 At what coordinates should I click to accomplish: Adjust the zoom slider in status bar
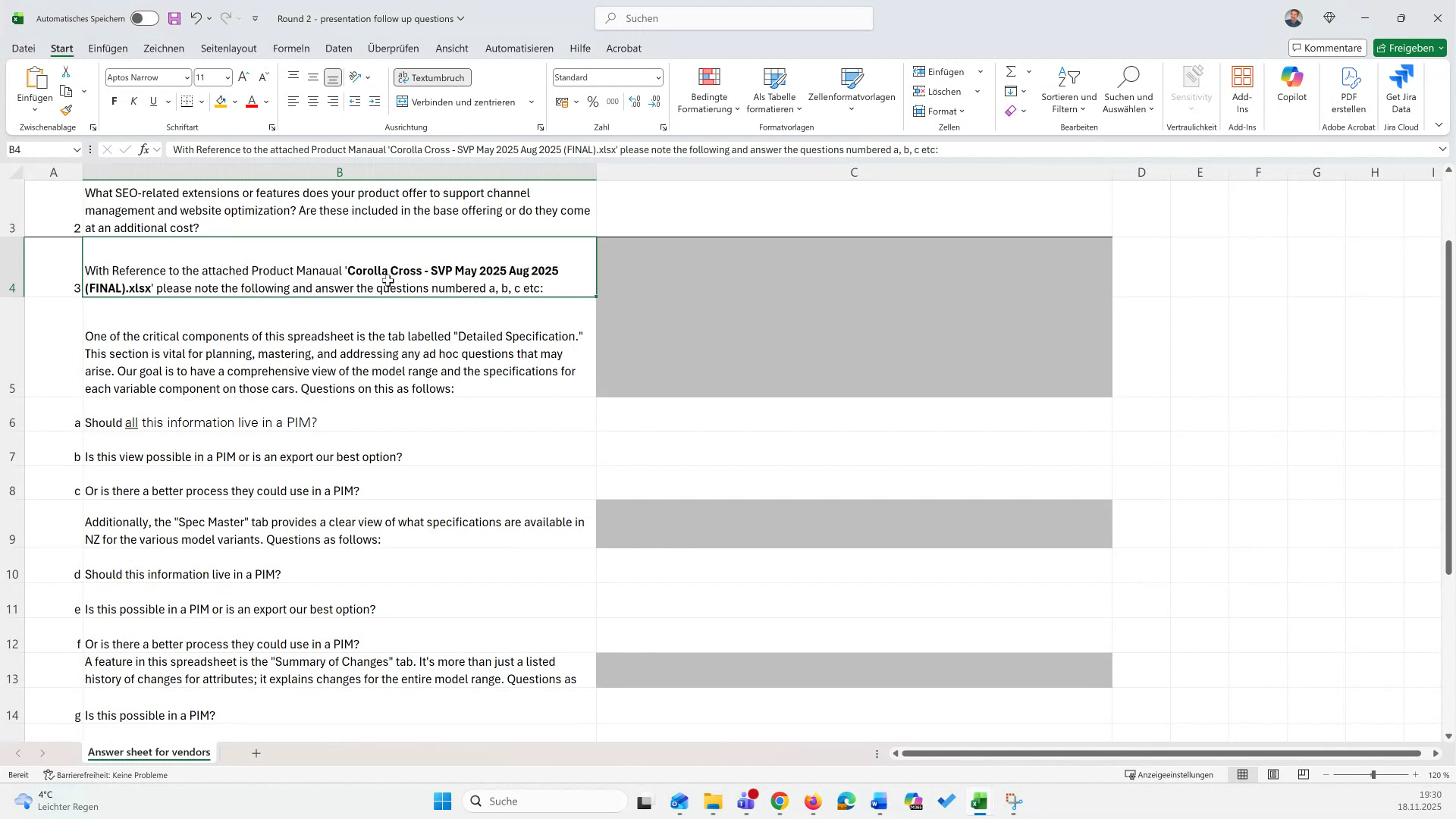[1373, 775]
